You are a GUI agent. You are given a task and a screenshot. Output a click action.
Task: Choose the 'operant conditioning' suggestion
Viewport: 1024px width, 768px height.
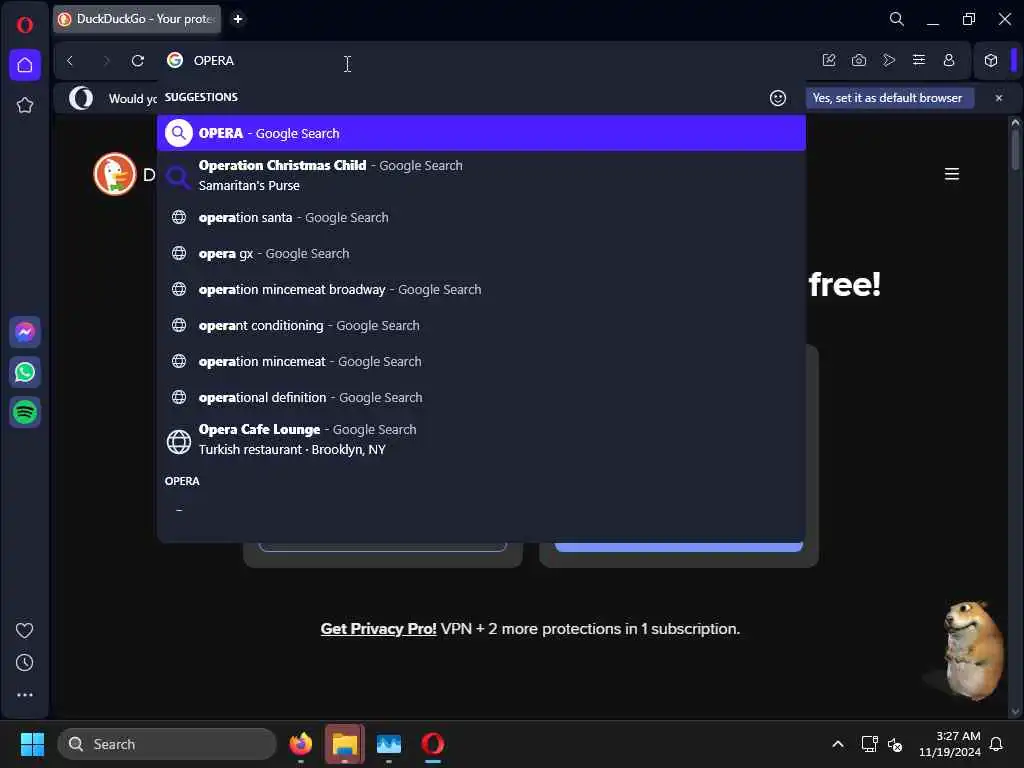[481, 325]
